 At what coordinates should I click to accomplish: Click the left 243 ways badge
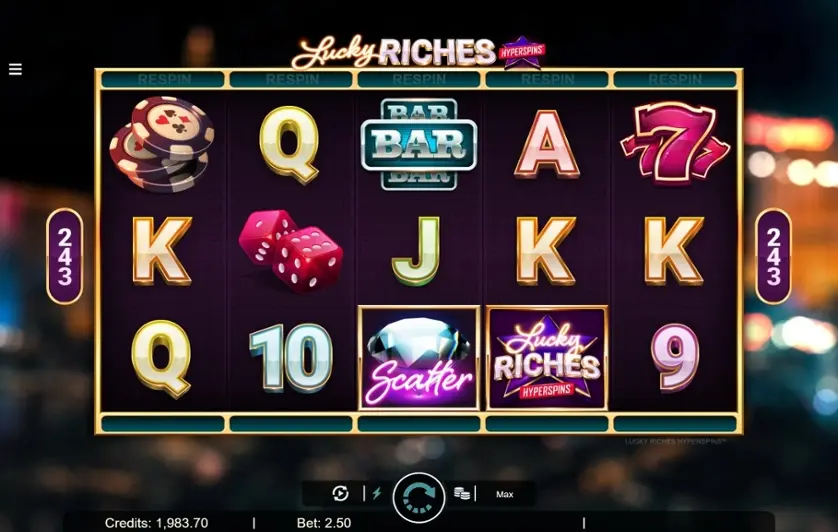(x=65, y=257)
